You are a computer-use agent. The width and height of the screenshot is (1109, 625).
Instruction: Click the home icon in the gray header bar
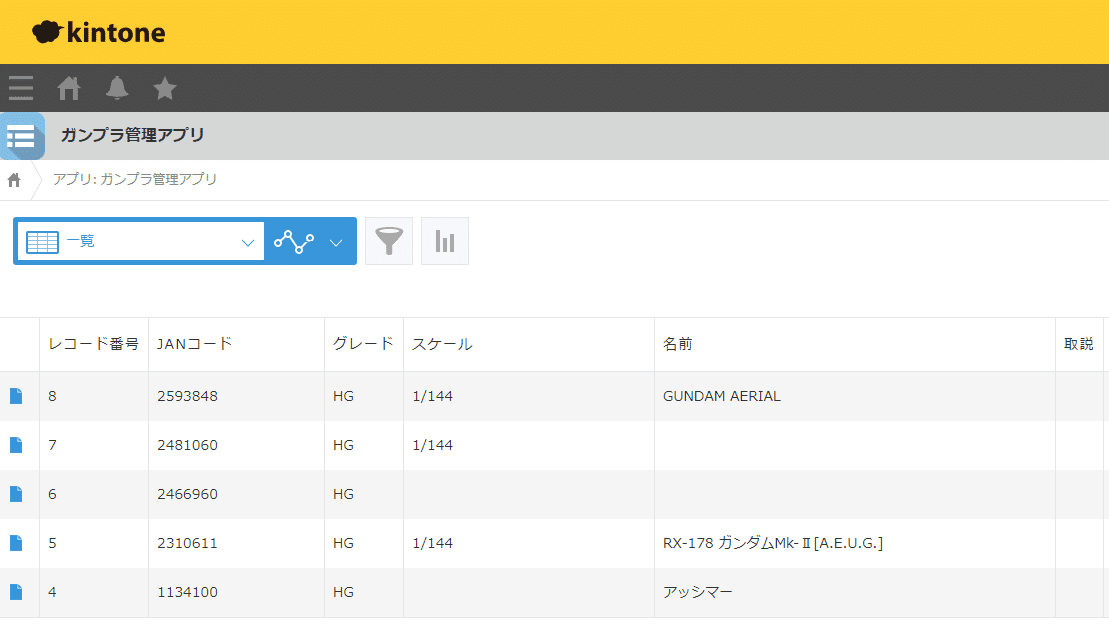[x=68, y=88]
